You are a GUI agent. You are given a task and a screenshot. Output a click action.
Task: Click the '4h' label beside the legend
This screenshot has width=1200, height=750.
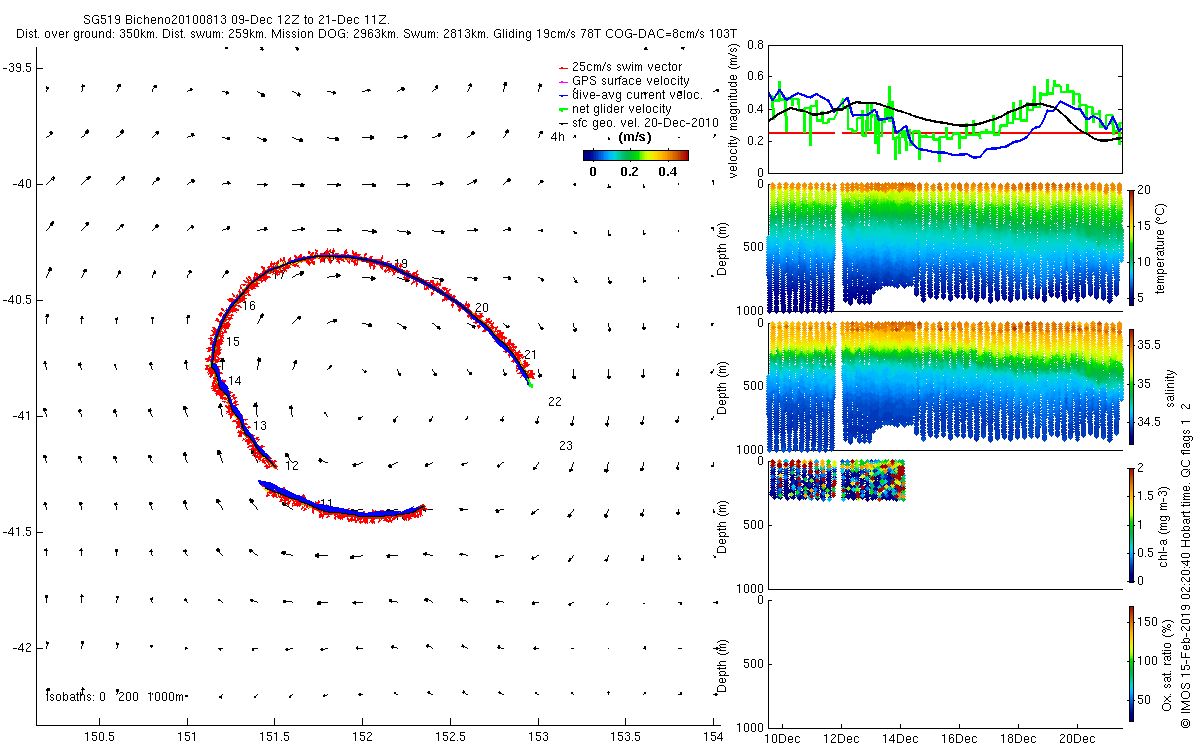click(558, 136)
